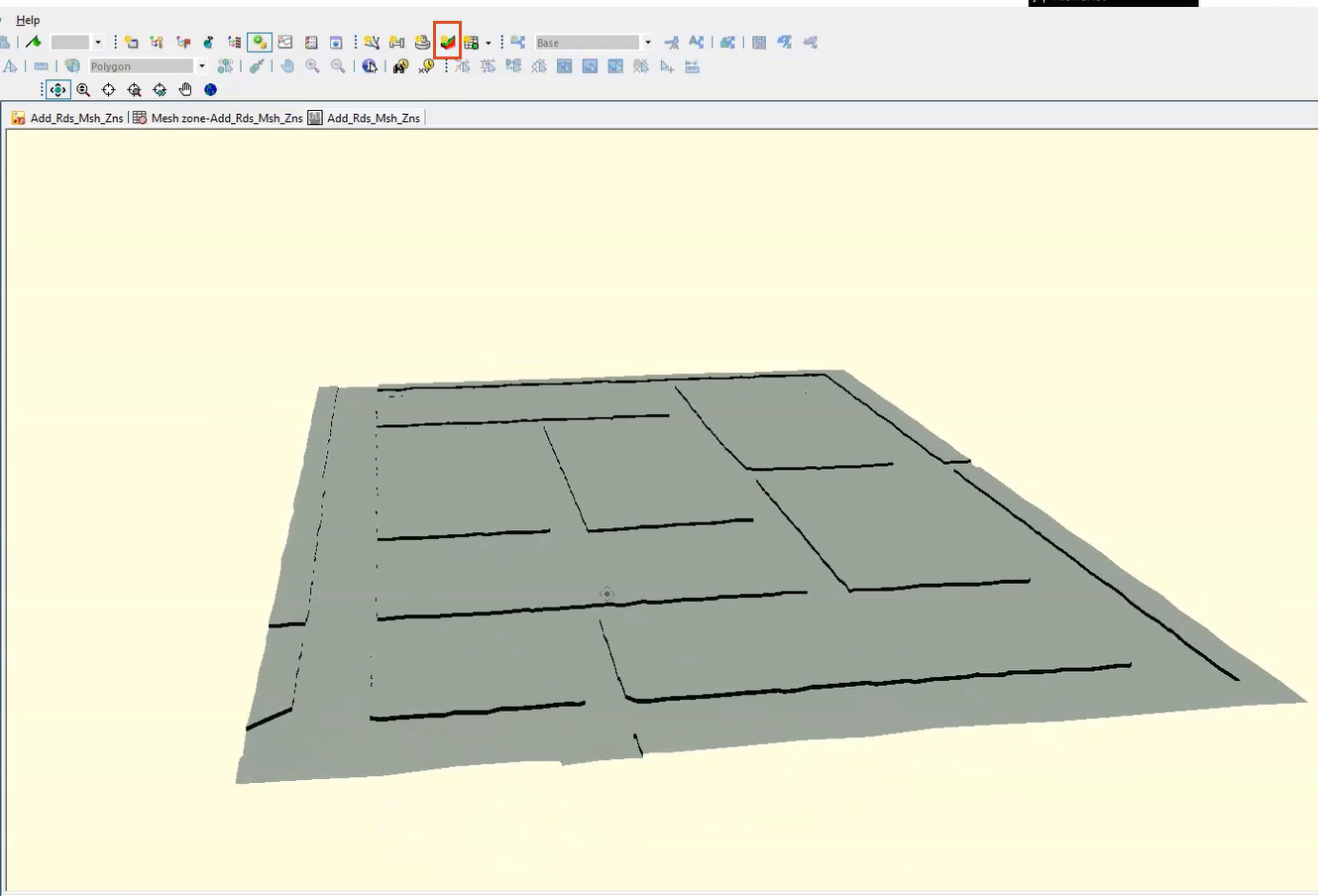Click the pink grid toolbar icon

pos(759,42)
